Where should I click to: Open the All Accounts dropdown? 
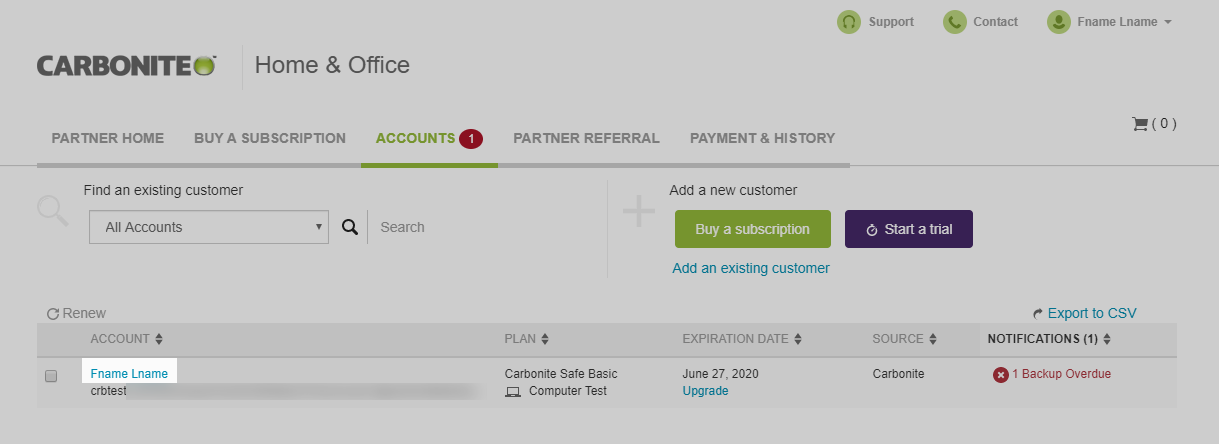point(209,227)
